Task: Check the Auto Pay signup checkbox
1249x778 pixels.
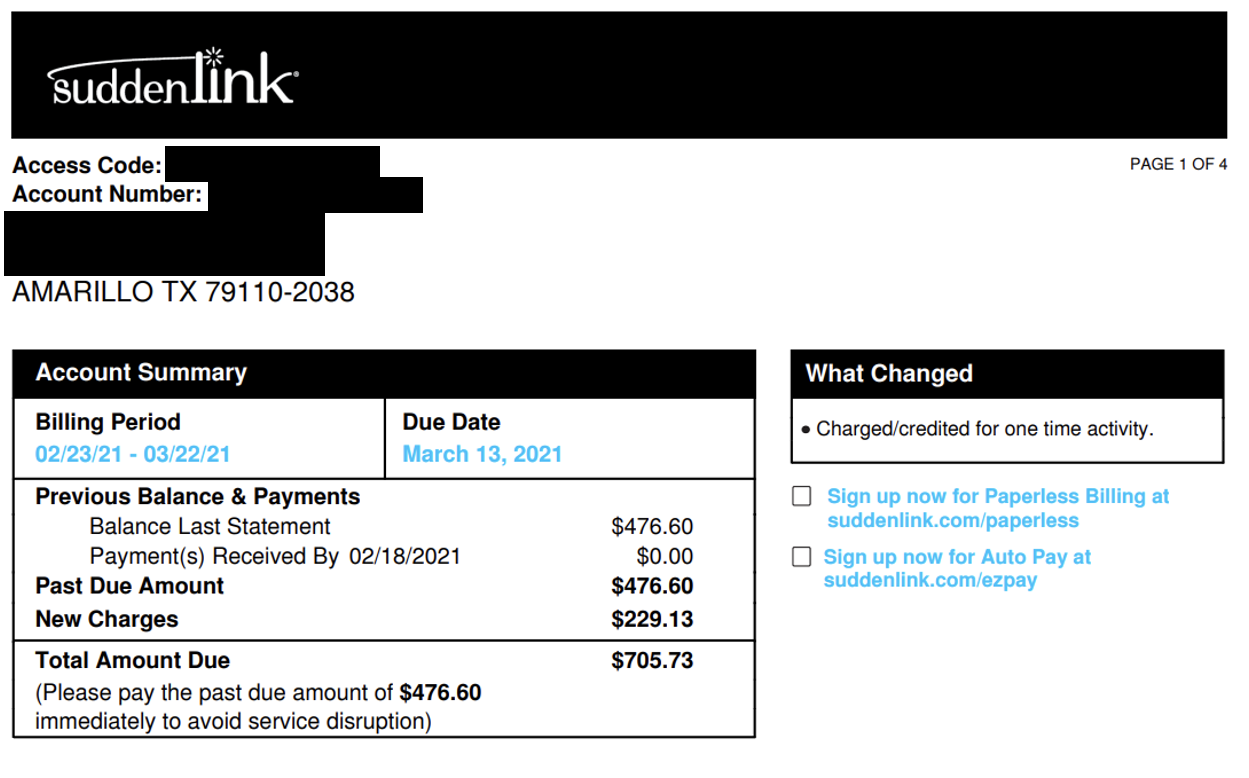Action: 802,557
